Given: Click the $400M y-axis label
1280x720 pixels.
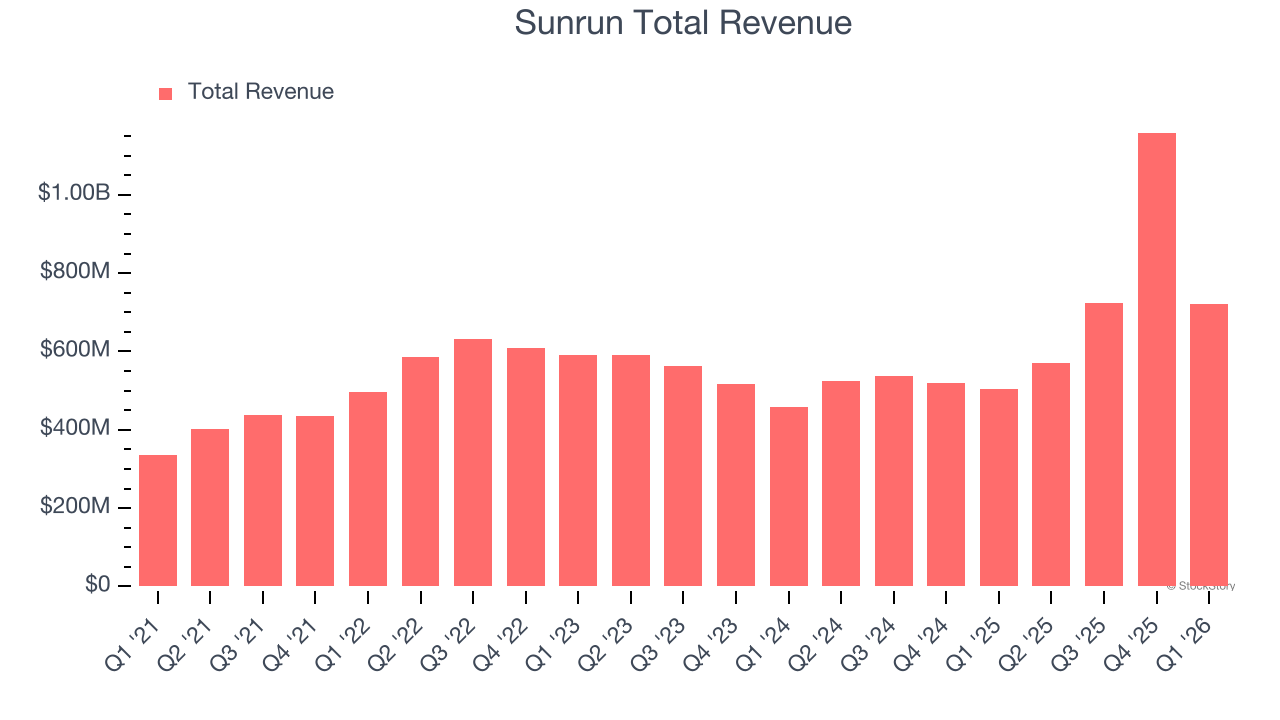Looking at the screenshot, I should (75, 428).
